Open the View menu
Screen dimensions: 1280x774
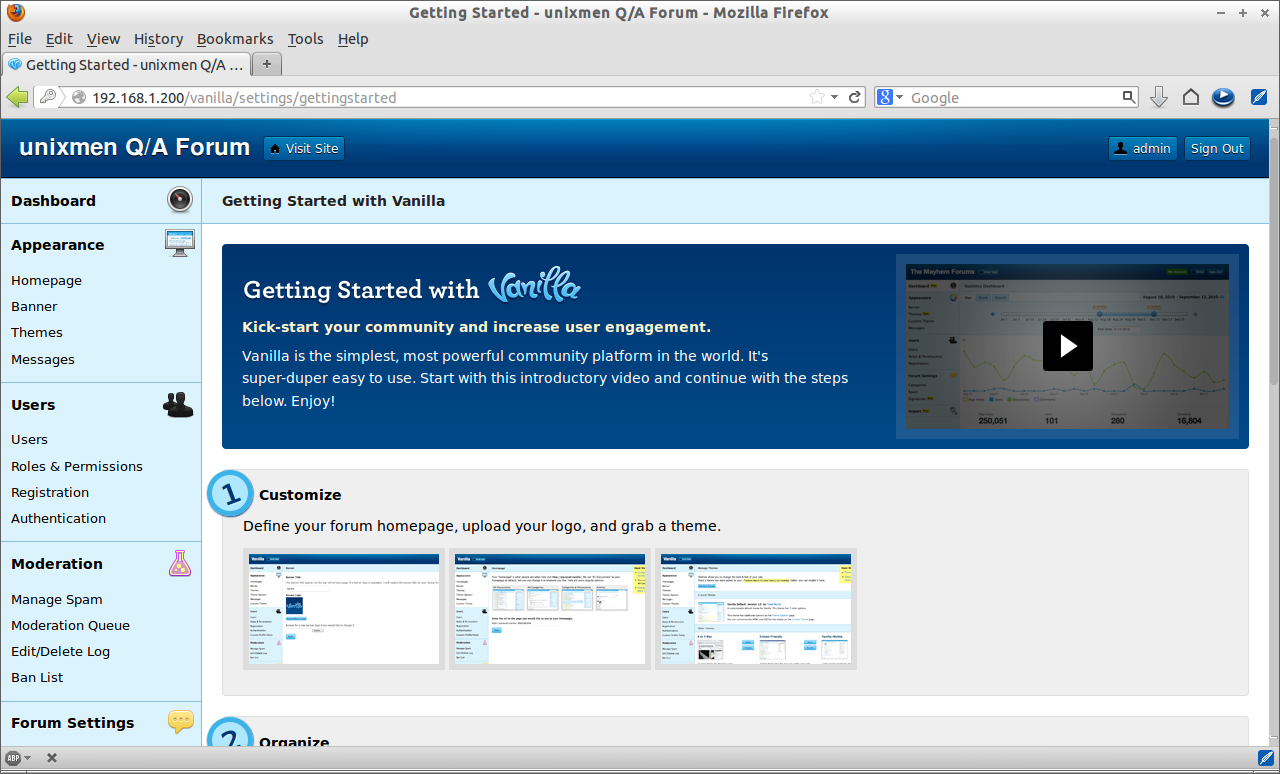103,39
